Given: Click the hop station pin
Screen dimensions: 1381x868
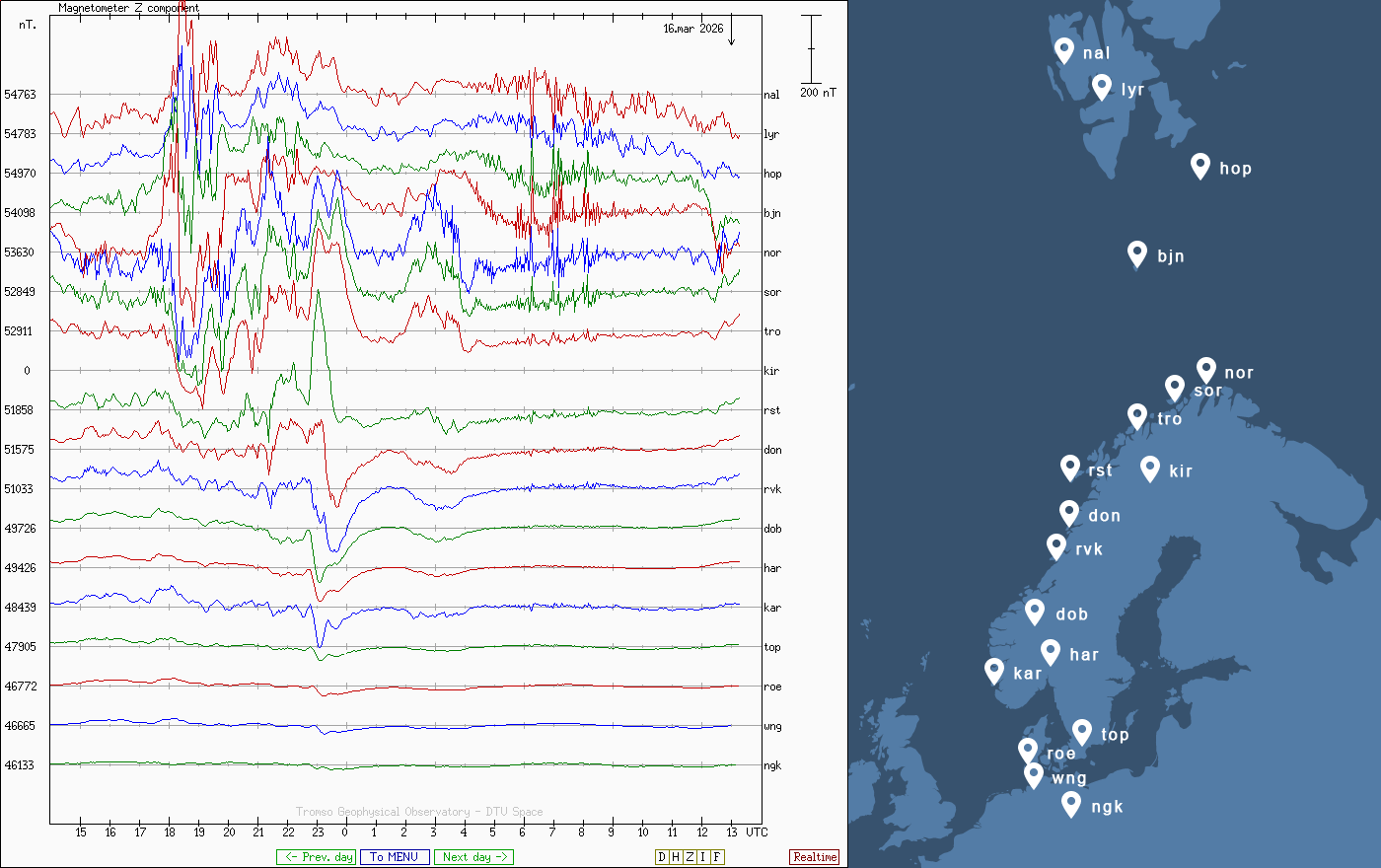Looking at the screenshot, I should coord(1199,166).
